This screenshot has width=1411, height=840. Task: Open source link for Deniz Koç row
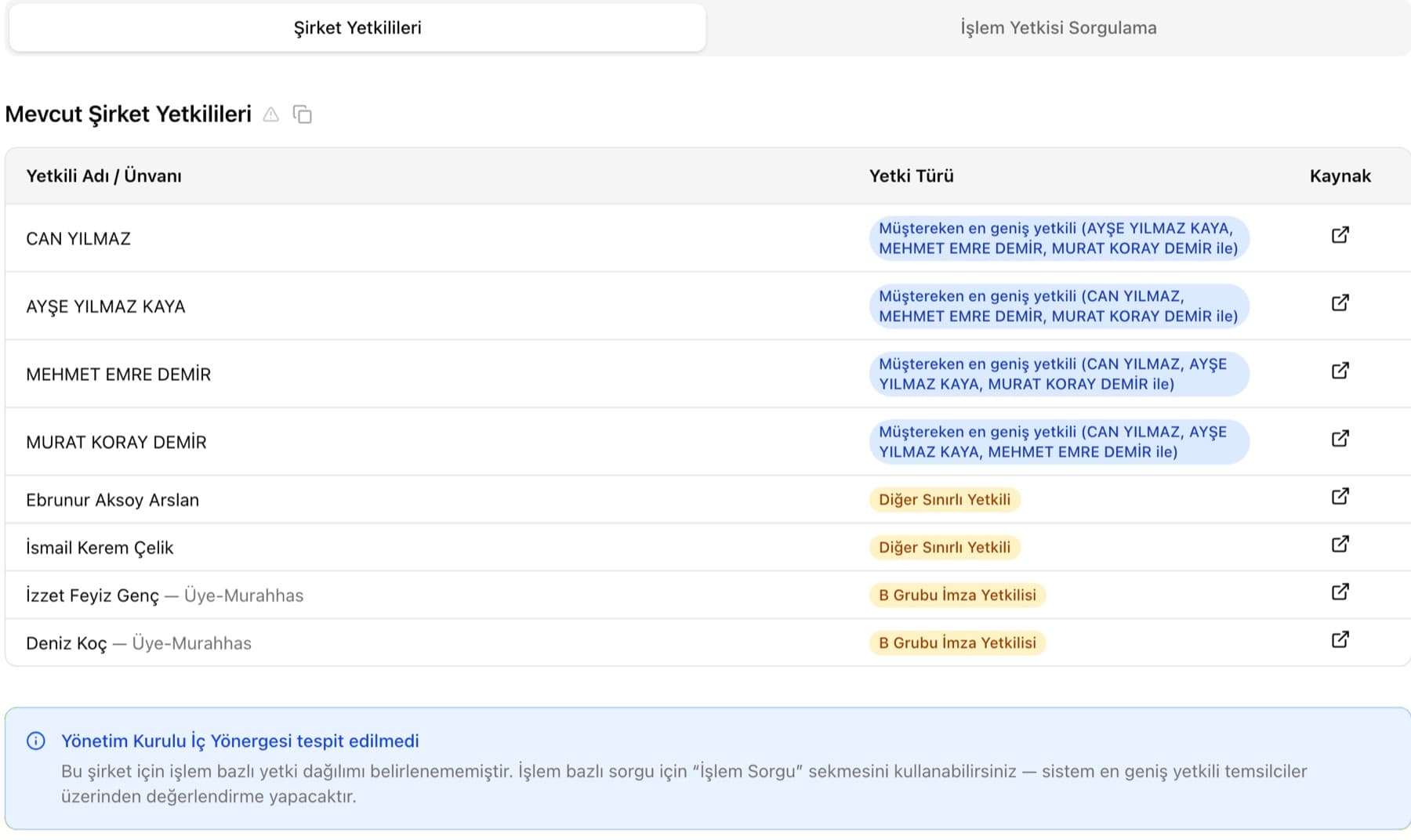coord(1340,639)
